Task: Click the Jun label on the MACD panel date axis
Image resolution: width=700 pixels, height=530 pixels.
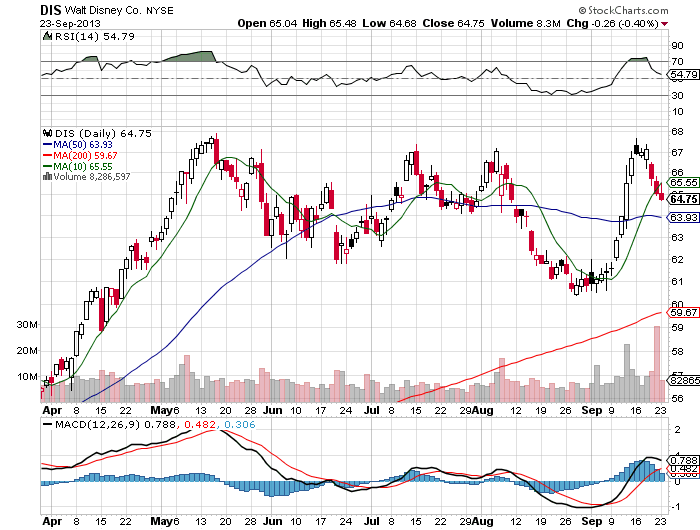Action: (x=272, y=521)
